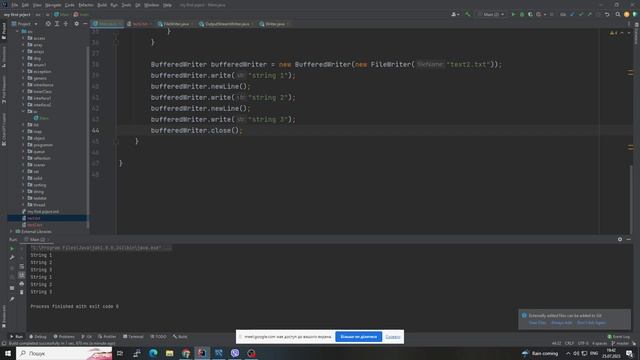640x360 pixels.
Task: Click the editor vertical scrollbar
Action: (x=631, y=200)
